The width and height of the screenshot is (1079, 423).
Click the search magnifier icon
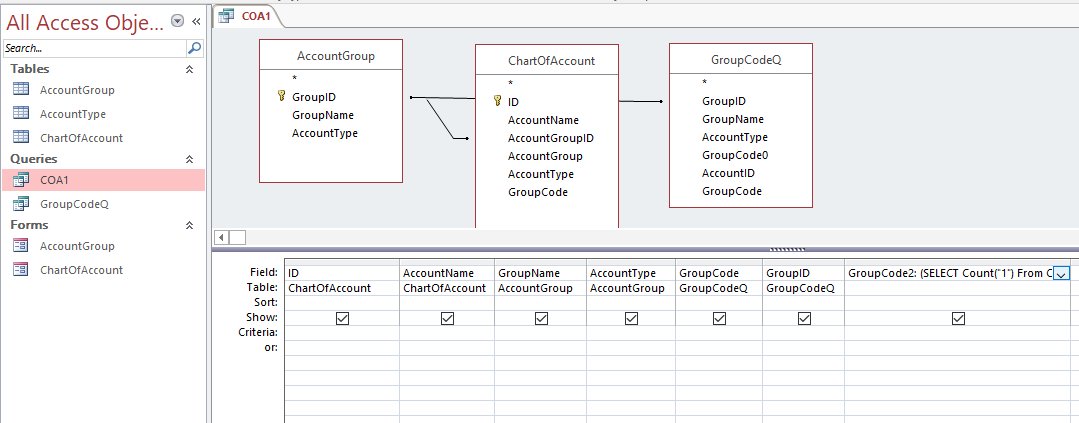click(195, 47)
